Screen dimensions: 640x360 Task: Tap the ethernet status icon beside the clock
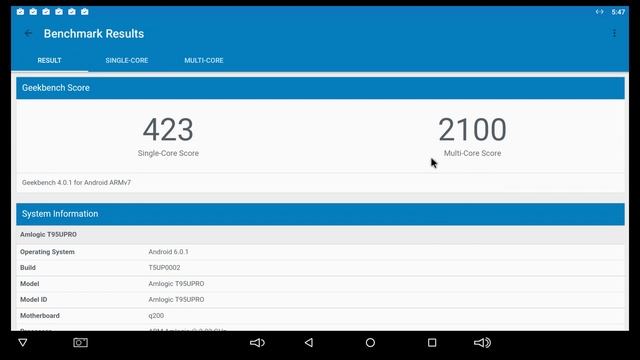point(599,12)
